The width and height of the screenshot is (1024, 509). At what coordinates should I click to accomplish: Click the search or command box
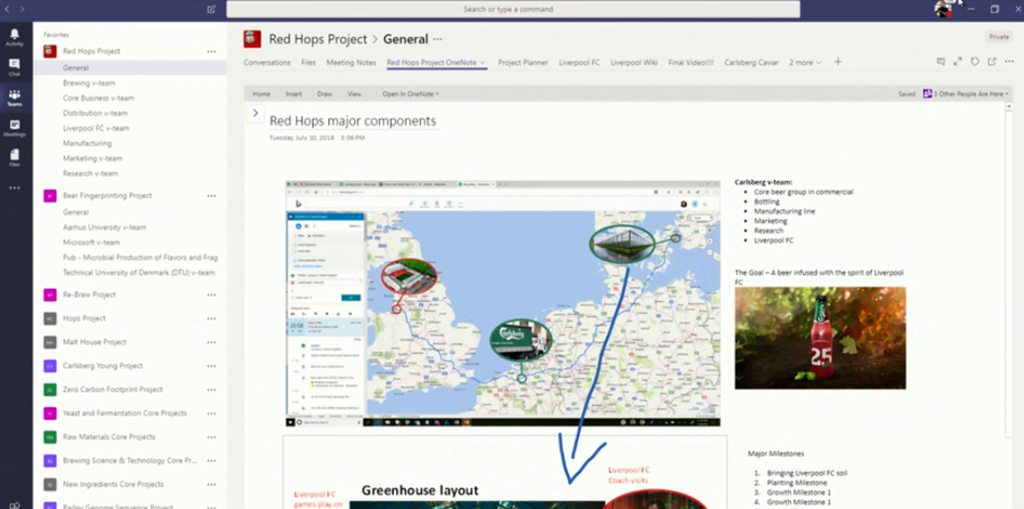512,9
